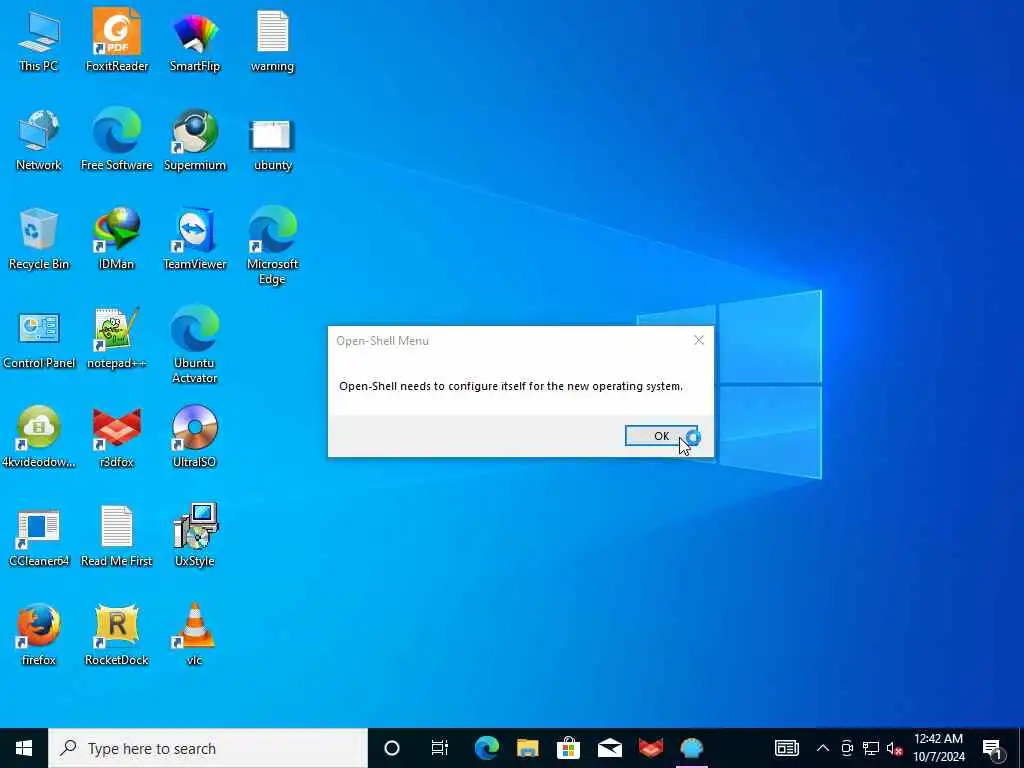The height and width of the screenshot is (768, 1024).
Task: Select the CCleaner64 desktop shortcut
Action: point(39,537)
